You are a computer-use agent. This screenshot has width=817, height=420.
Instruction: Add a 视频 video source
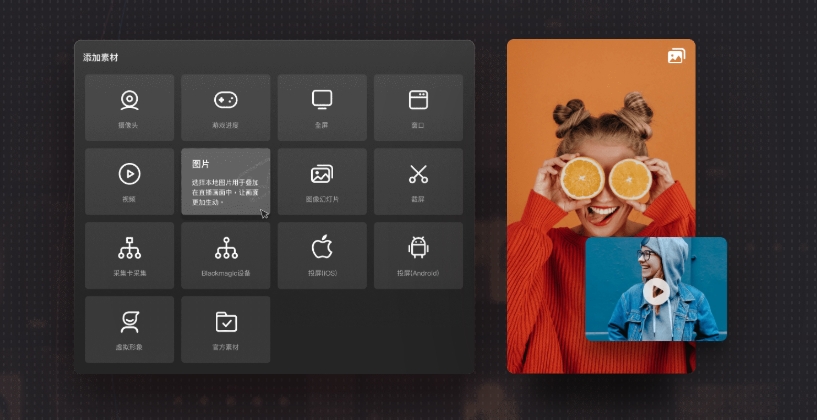pyautogui.click(x=129, y=174)
